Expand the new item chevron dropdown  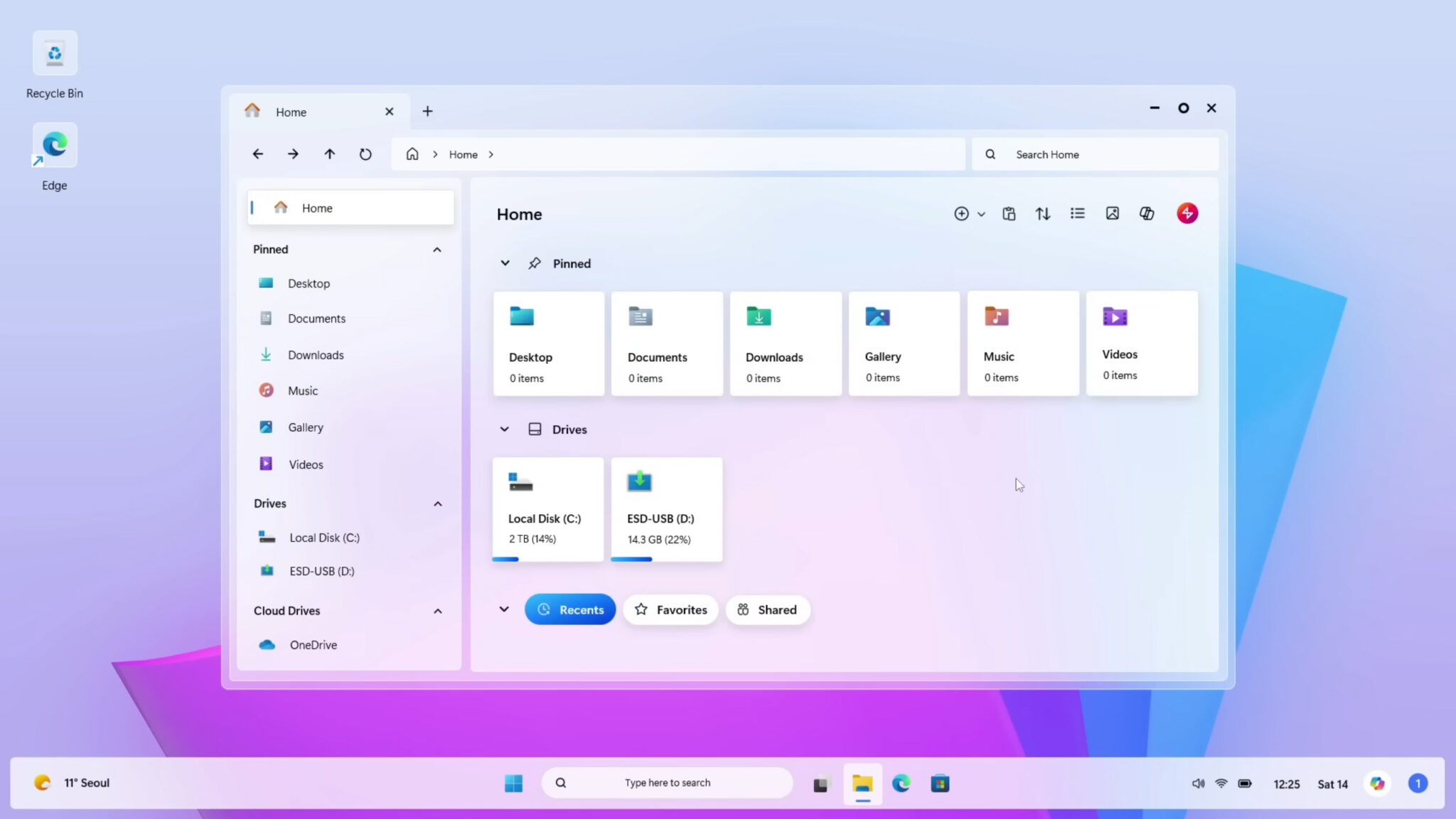982,213
